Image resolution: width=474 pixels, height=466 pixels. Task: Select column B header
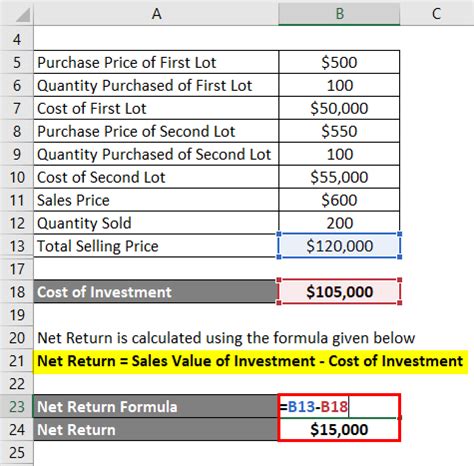339,13
